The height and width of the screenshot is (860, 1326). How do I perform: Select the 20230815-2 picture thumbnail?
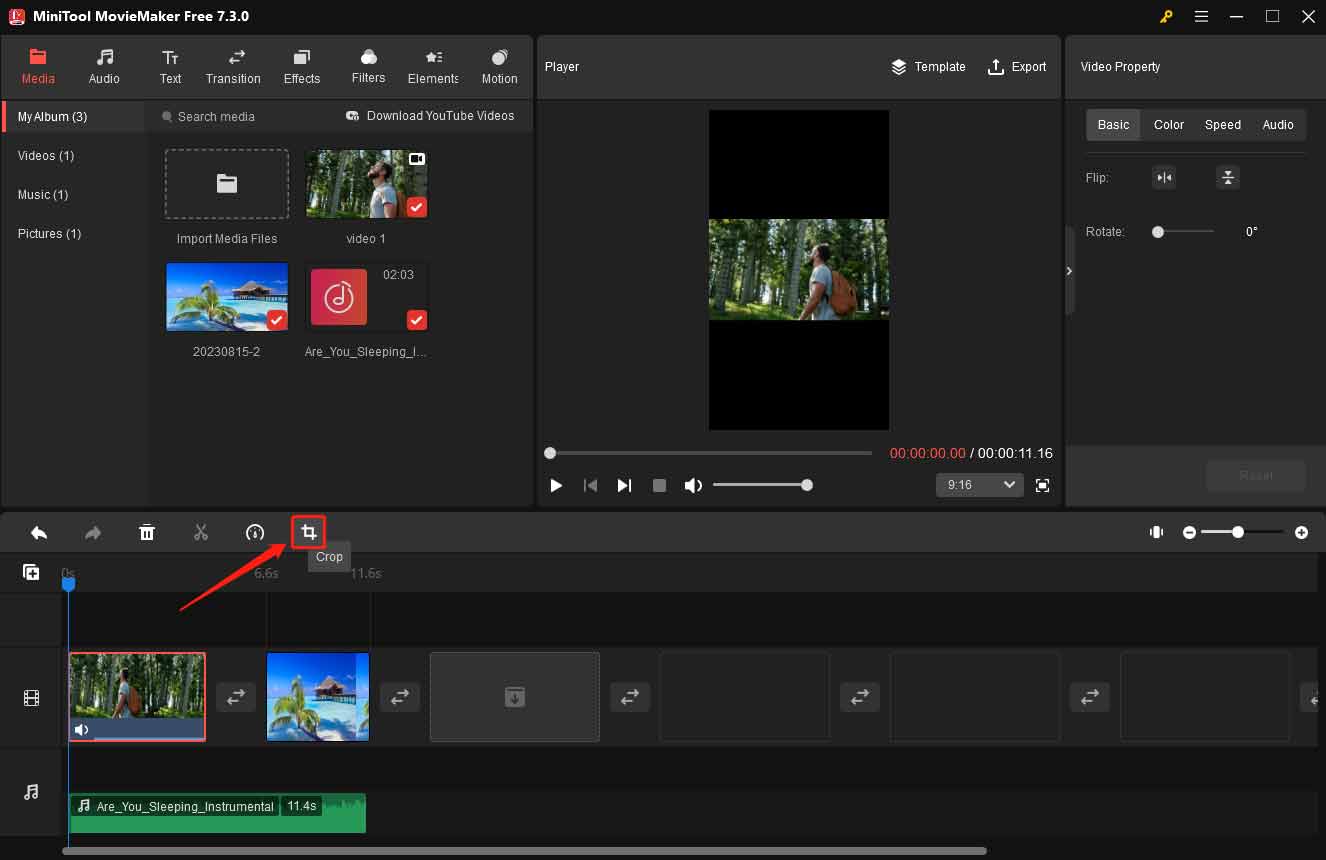227,297
